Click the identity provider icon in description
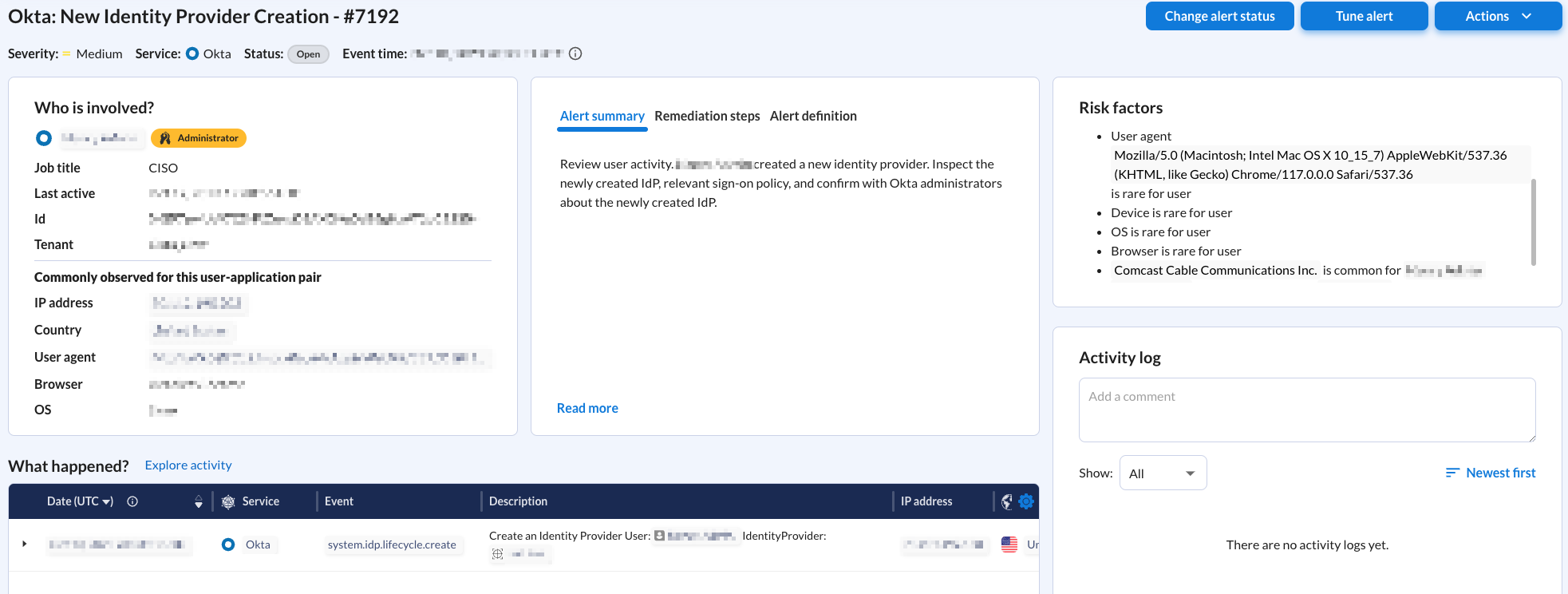Screen dimensions: 1568x594 tap(498, 554)
